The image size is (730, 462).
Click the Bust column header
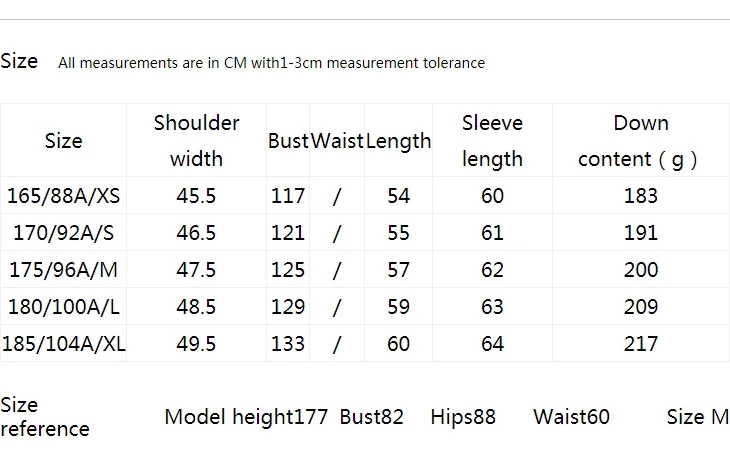click(x=288, y=141)
